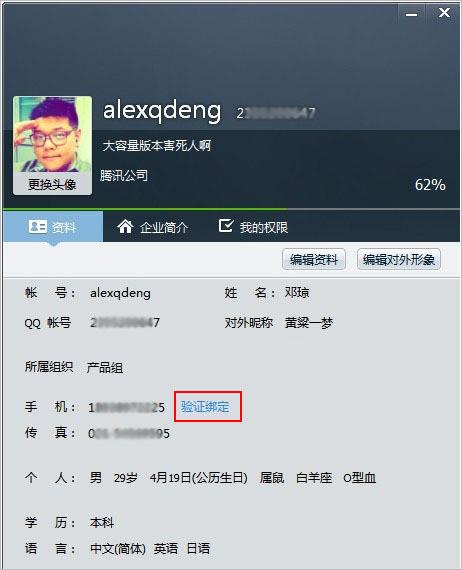Viewport: 462px width, 570px height.
Task: Switch to the 我的权限 tab
Action: [253, 227]
